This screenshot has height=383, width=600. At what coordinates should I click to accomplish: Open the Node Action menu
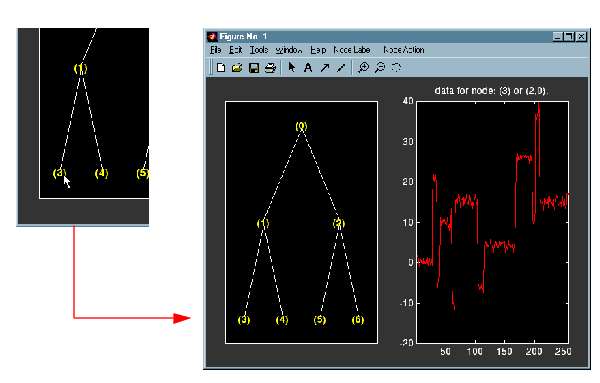pyautogui.click(x=404, y=50)
